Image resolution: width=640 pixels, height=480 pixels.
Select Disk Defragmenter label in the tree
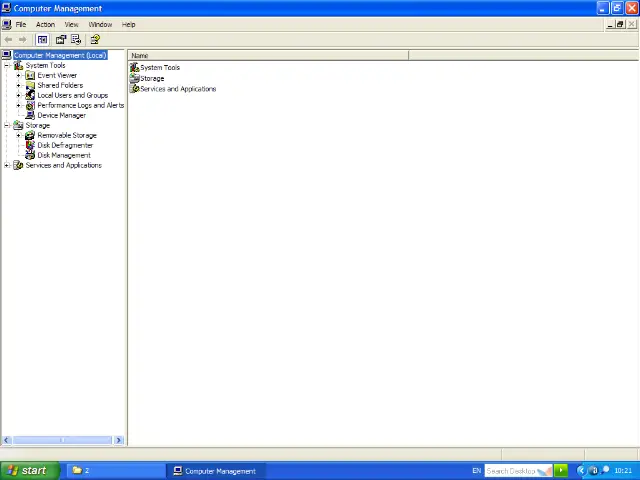click(x=65, y=145)
